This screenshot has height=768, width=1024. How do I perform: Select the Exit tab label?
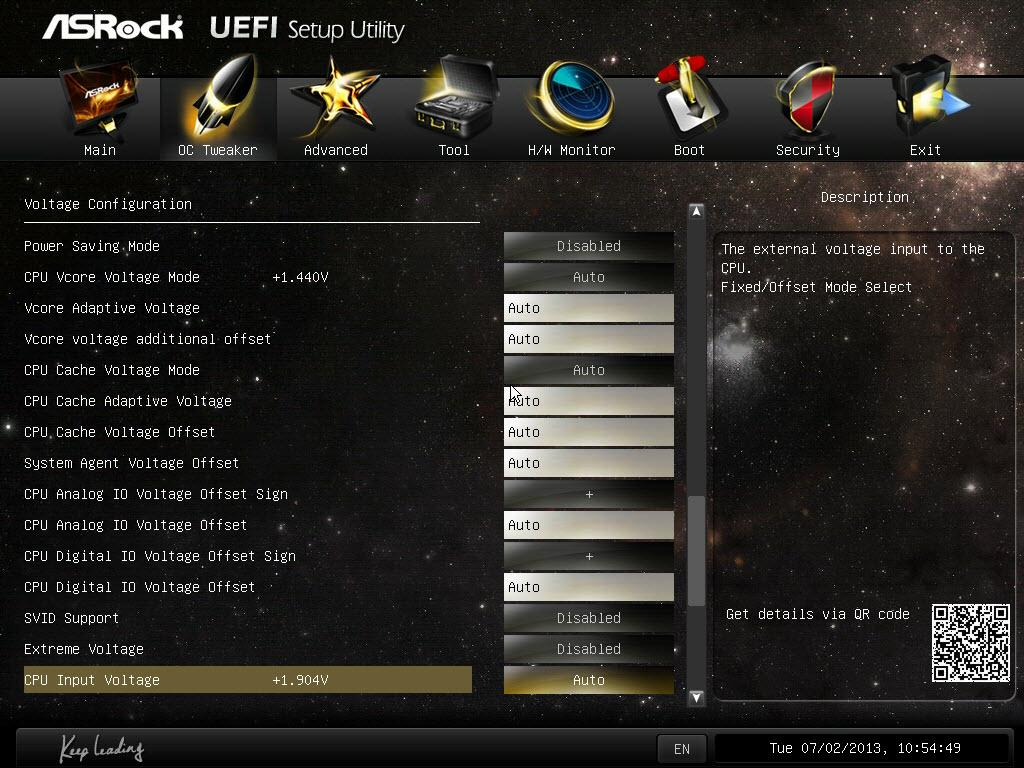click(925, 150)
